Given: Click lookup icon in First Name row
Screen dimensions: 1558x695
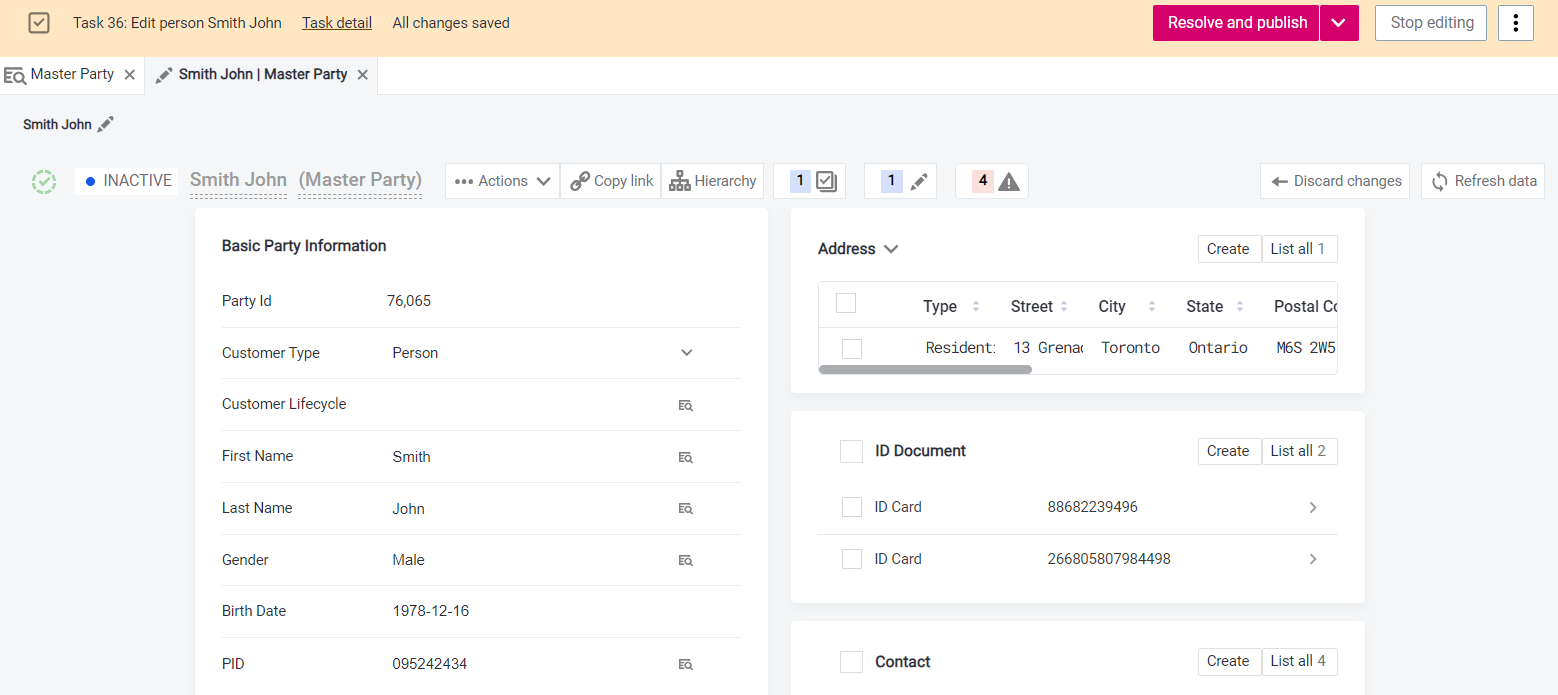Looking at the screenshot, I should (x=685, y=457).
